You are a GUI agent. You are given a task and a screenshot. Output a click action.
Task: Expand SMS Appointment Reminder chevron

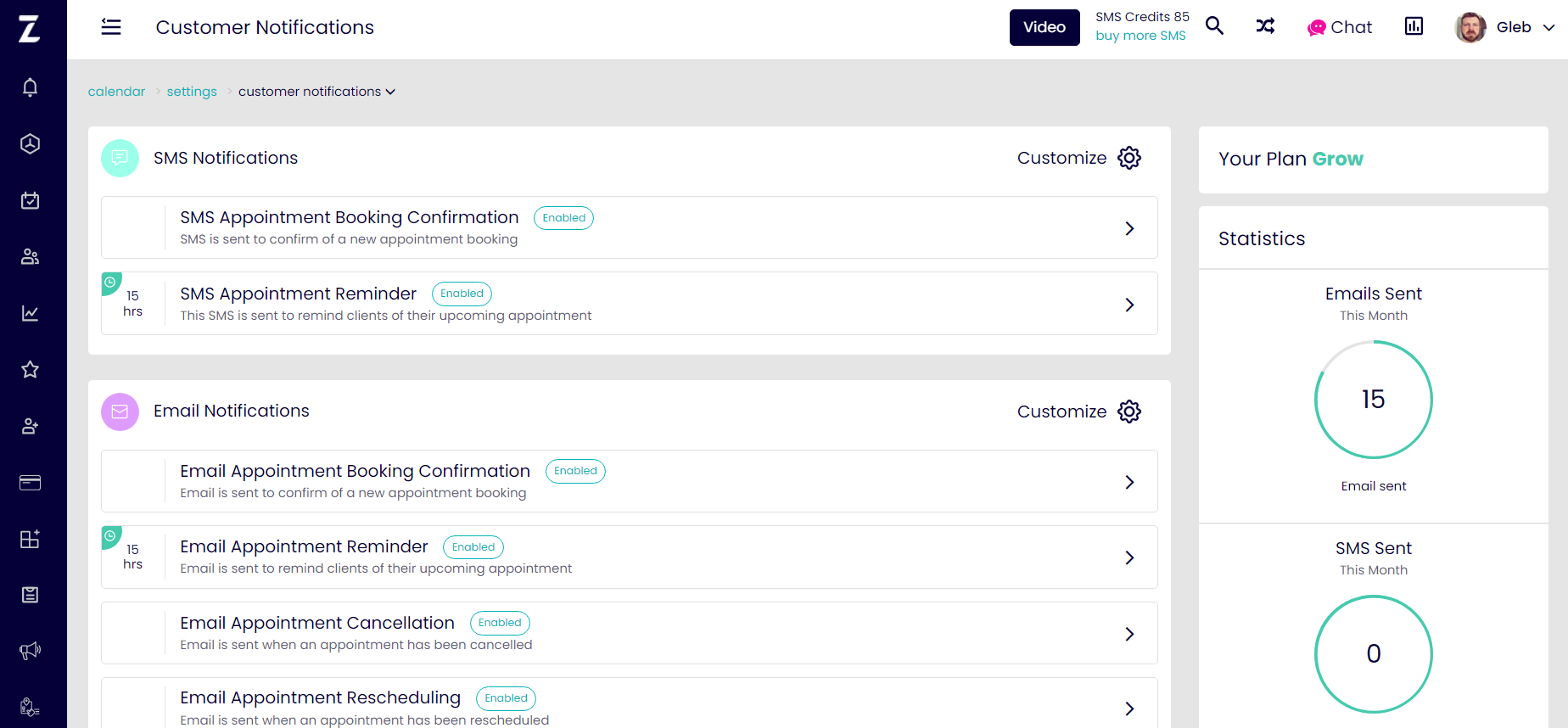(1129, 305)
